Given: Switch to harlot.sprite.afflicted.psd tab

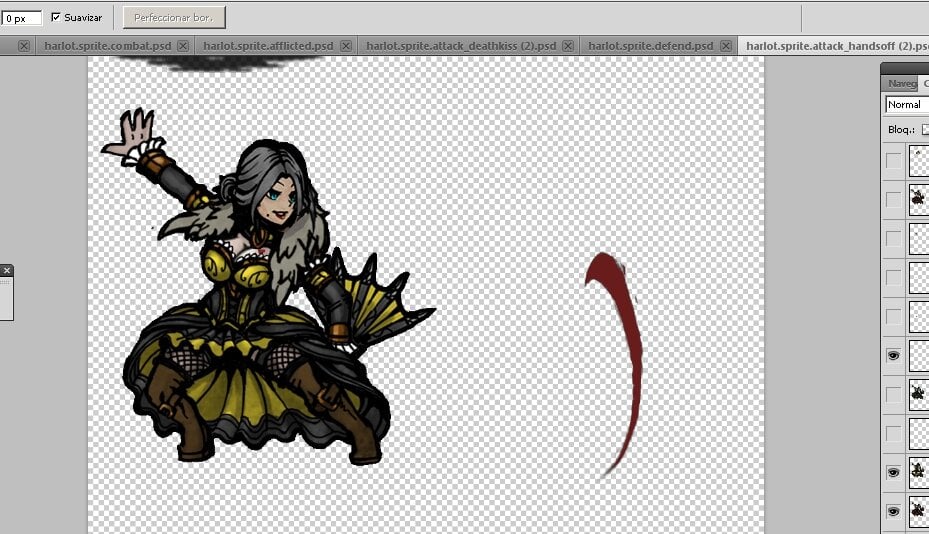Looking at the screenshot, I should (x=268, y=46).
